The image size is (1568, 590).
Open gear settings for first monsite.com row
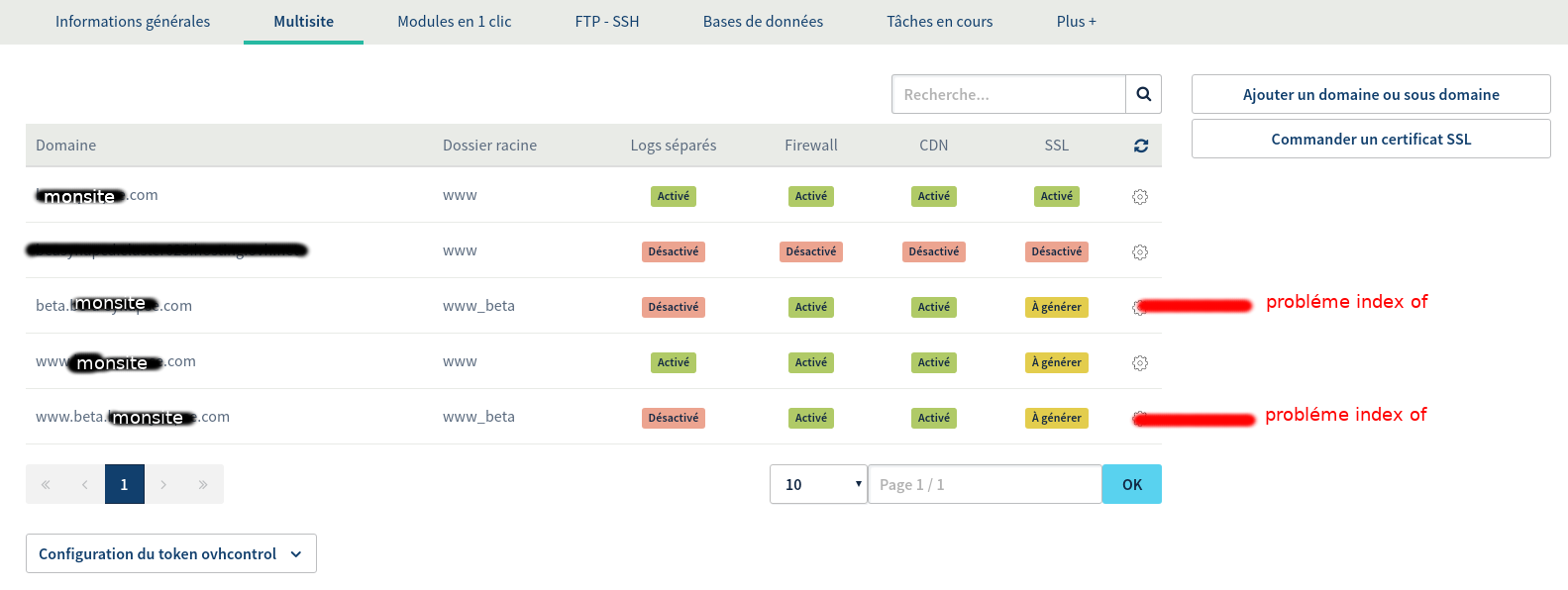(1140, 197)
